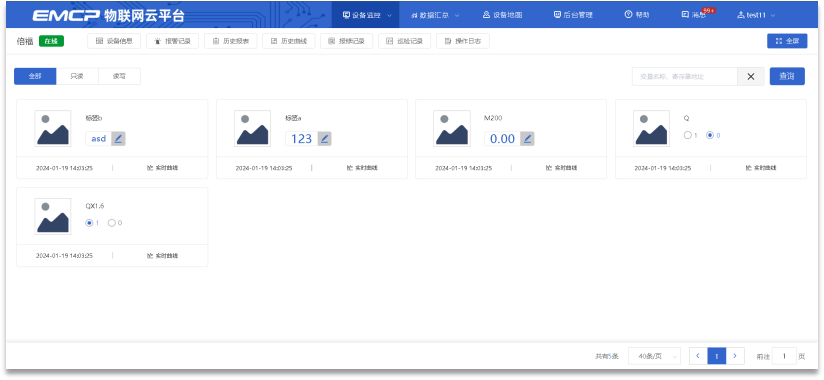The image size is (824, 380).
Task: Open real-time curve link in the 123 card
Action: [x=362, y=168]
